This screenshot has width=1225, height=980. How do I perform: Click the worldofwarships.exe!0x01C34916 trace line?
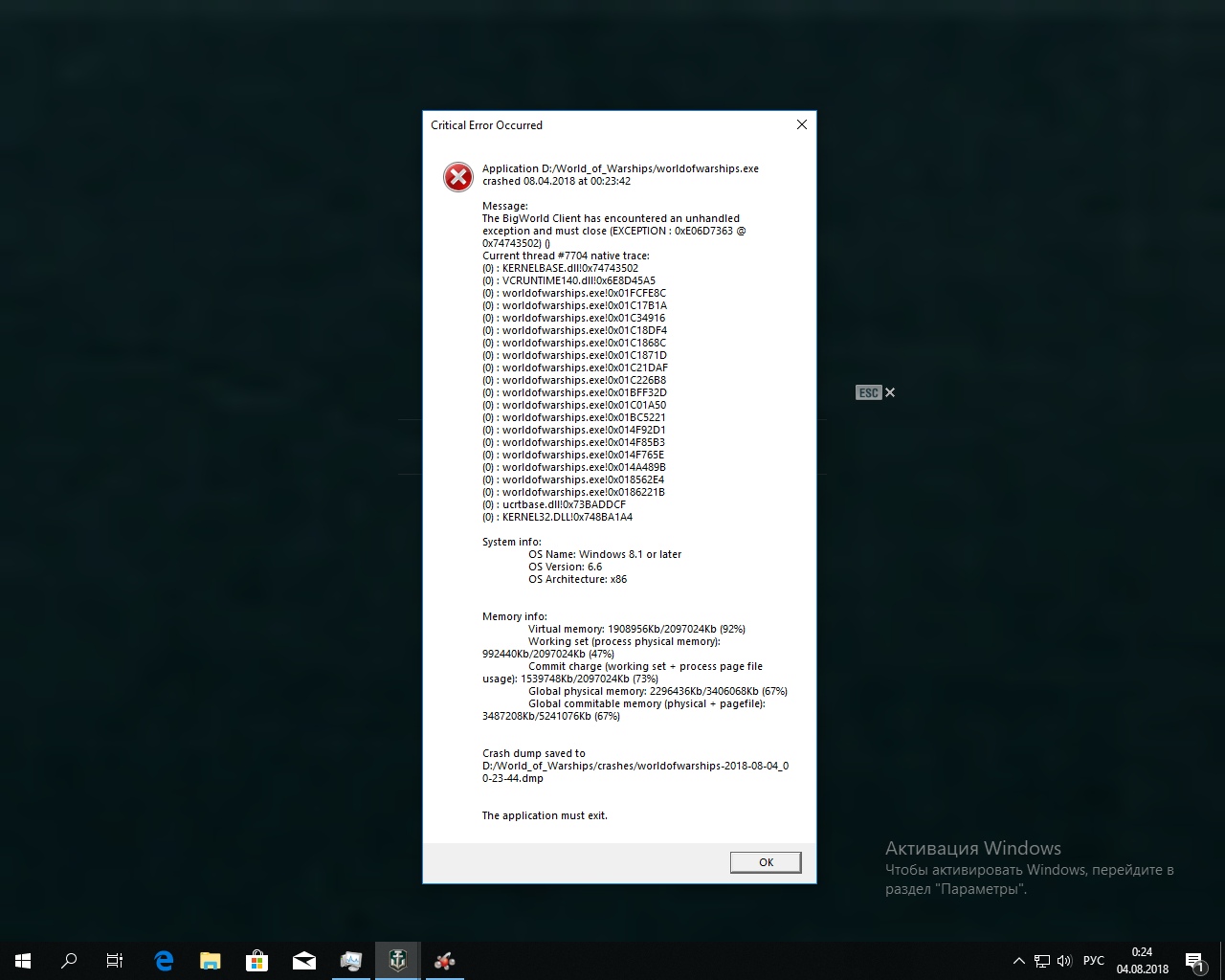click(574, 318)
